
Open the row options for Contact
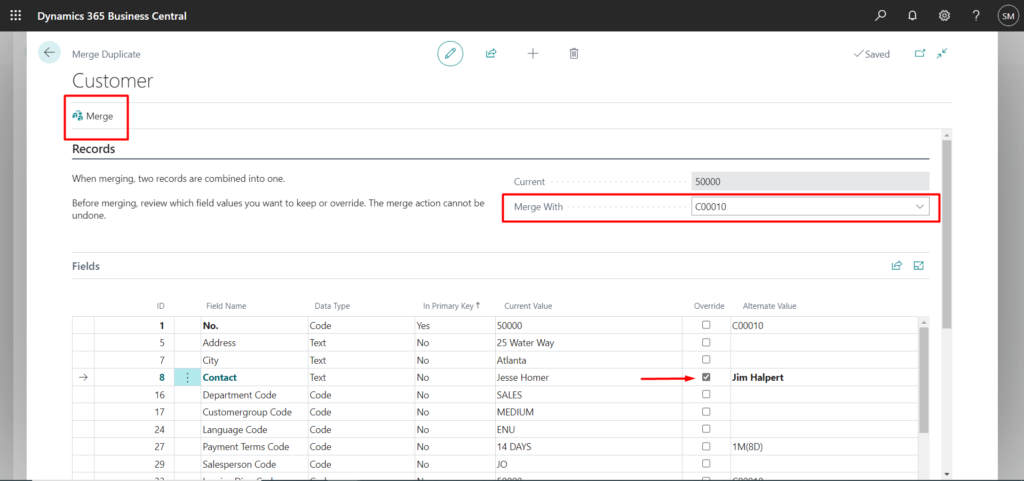pos(187,377)
